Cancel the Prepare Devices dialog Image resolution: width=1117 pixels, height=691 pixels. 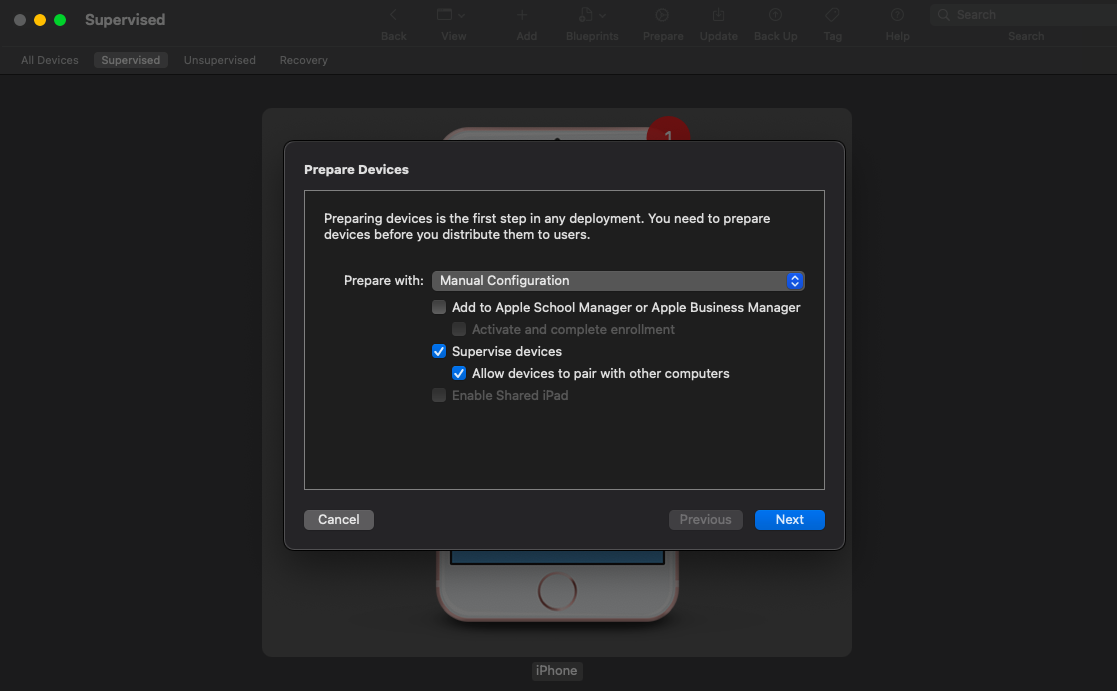pyautogui.click(x=338, y=519)
